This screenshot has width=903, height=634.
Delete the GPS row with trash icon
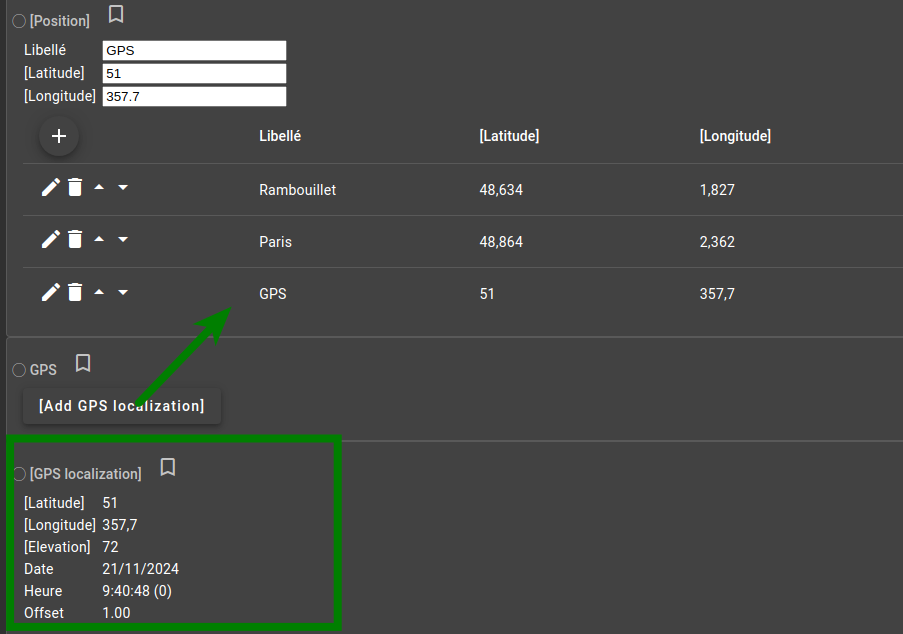tap(75, 292)
